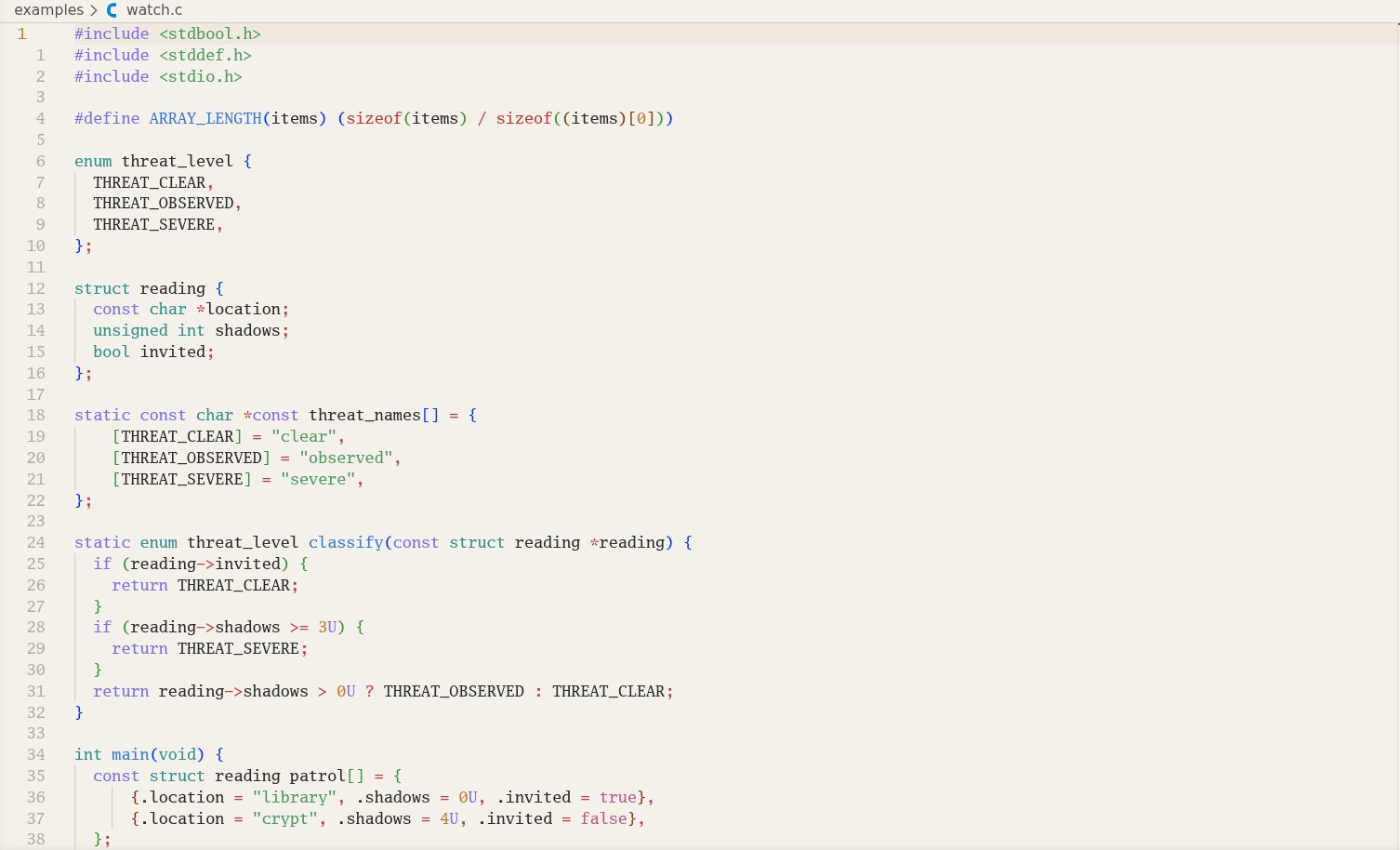Click 'unsigned int shadows;' field
1400x850 pixels.
coord(191,330)
